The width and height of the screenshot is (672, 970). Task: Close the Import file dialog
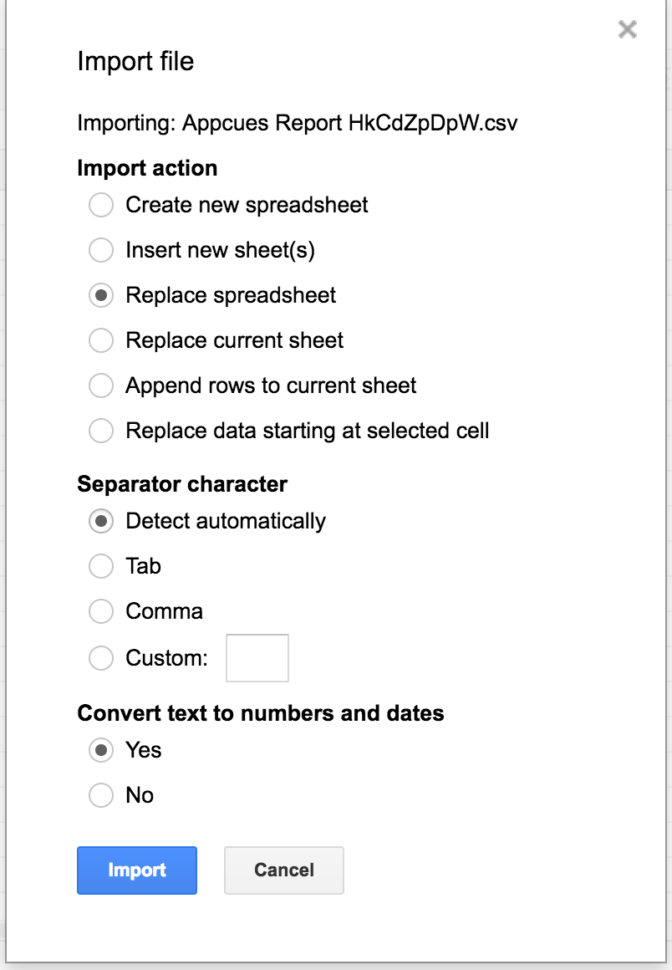(x=627, y=29)
